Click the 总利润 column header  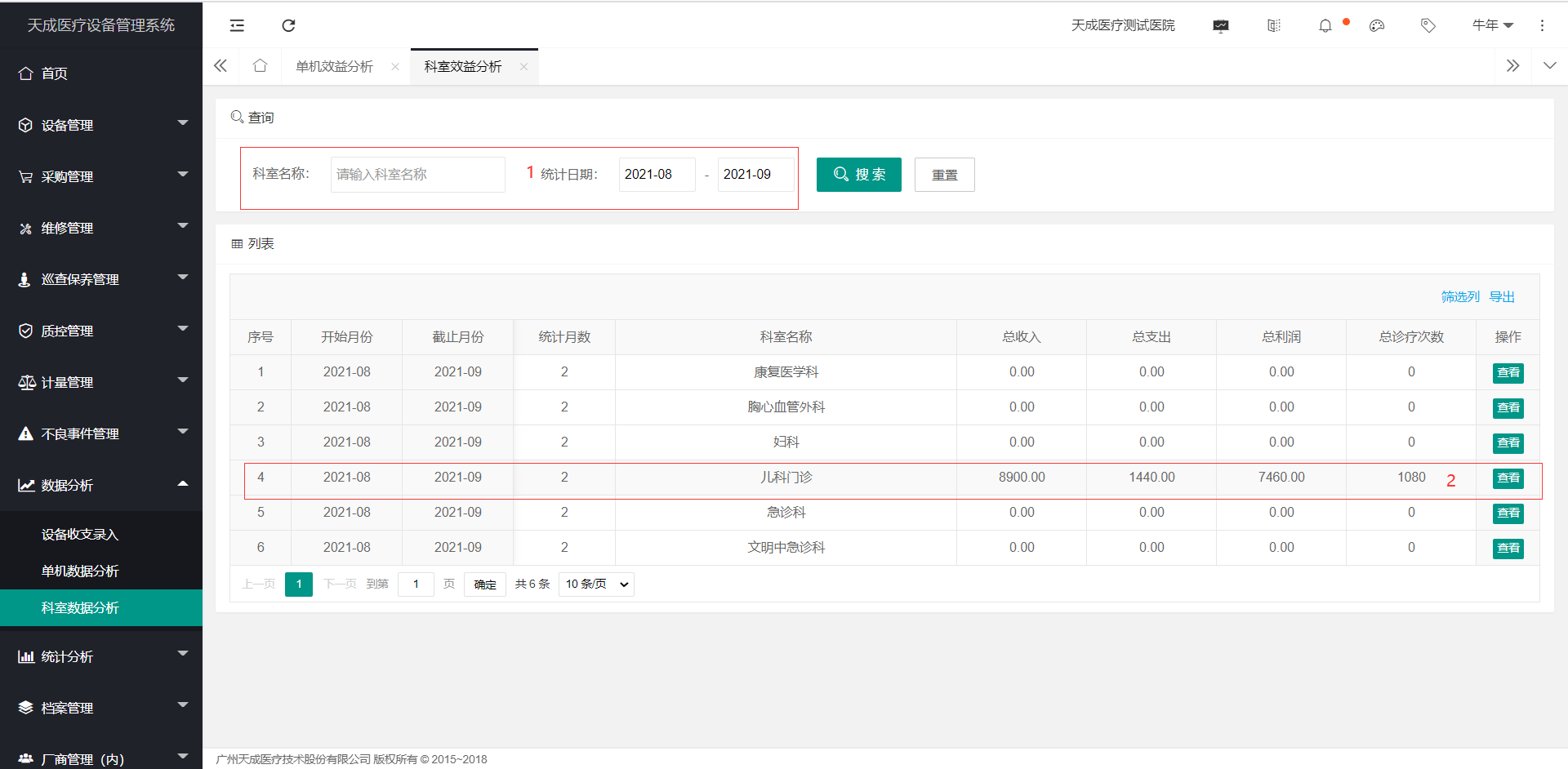point(1281,337)
